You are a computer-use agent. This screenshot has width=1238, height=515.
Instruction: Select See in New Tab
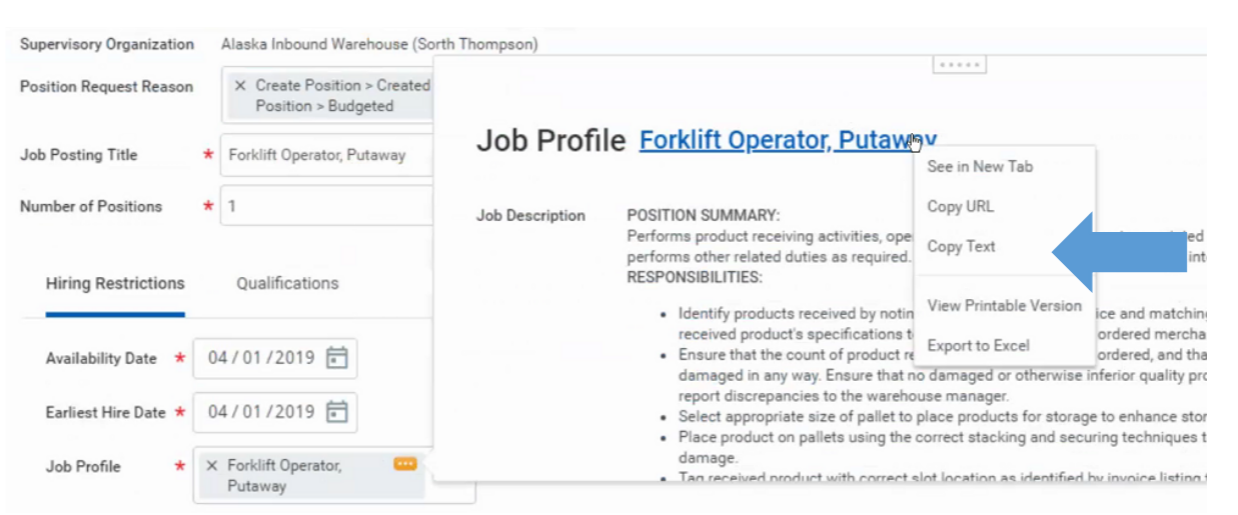pos(979,167)
